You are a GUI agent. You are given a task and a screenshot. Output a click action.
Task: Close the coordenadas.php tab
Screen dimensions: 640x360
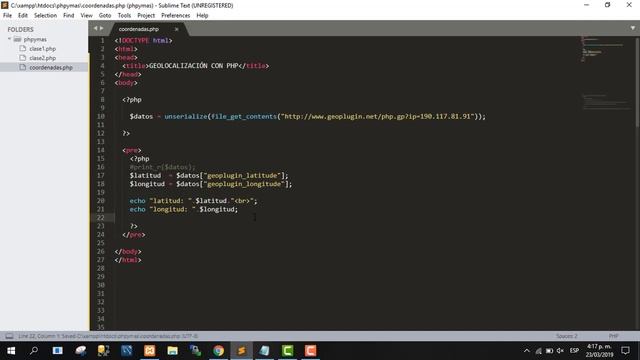(x=176, y=29)
